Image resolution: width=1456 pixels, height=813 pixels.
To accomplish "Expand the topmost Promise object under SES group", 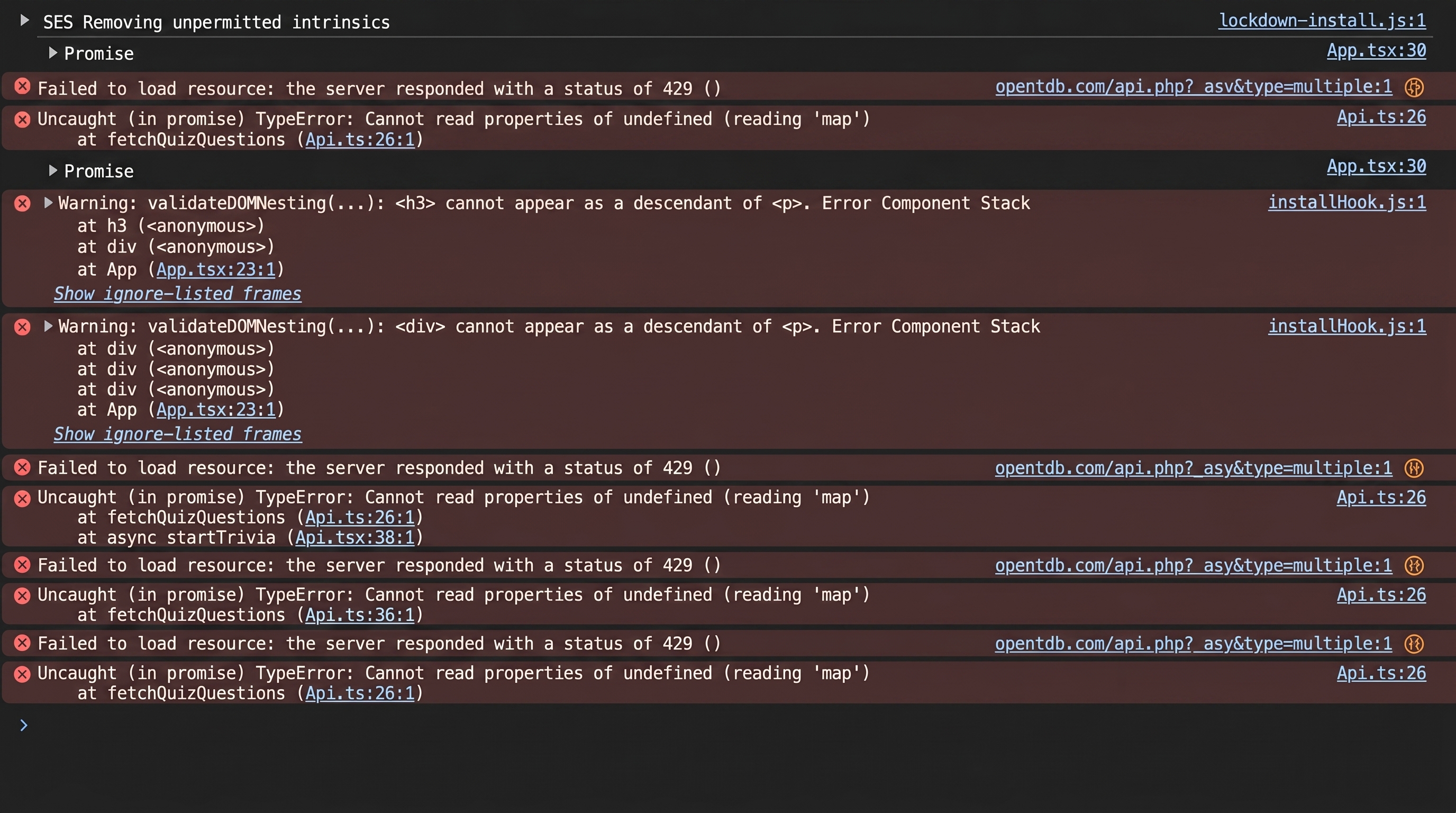I will coord(52,53).
